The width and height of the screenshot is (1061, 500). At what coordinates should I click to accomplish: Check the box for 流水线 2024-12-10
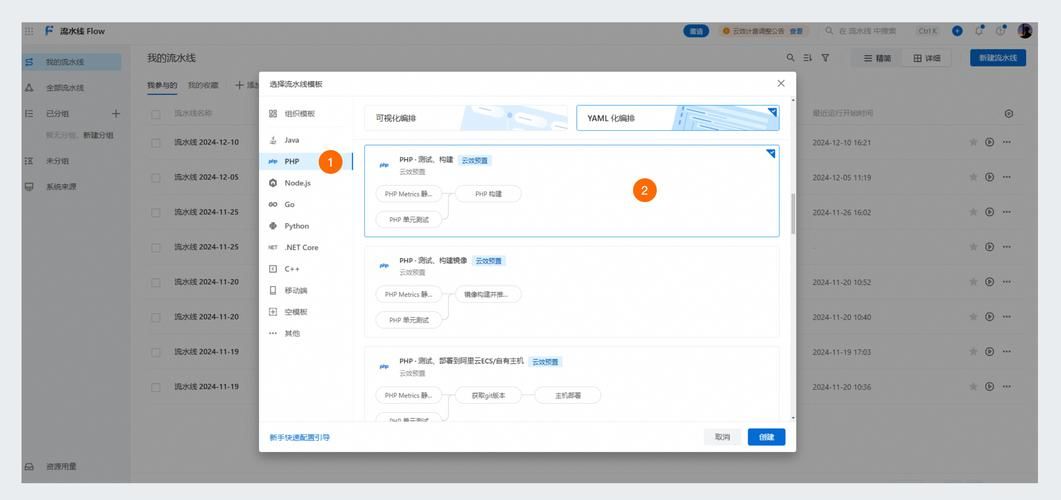[x=156, y=143]
